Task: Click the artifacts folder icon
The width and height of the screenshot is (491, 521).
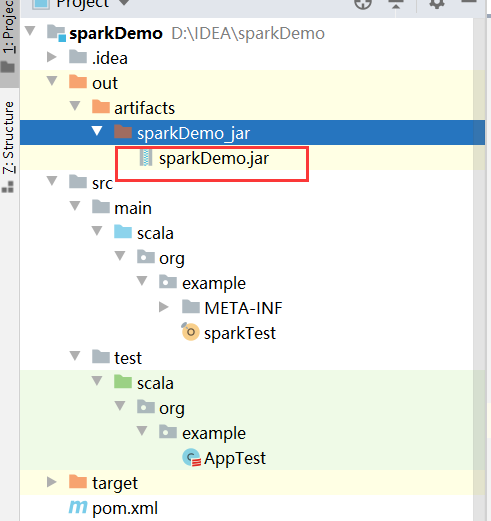Action: [x=101, y=107]
